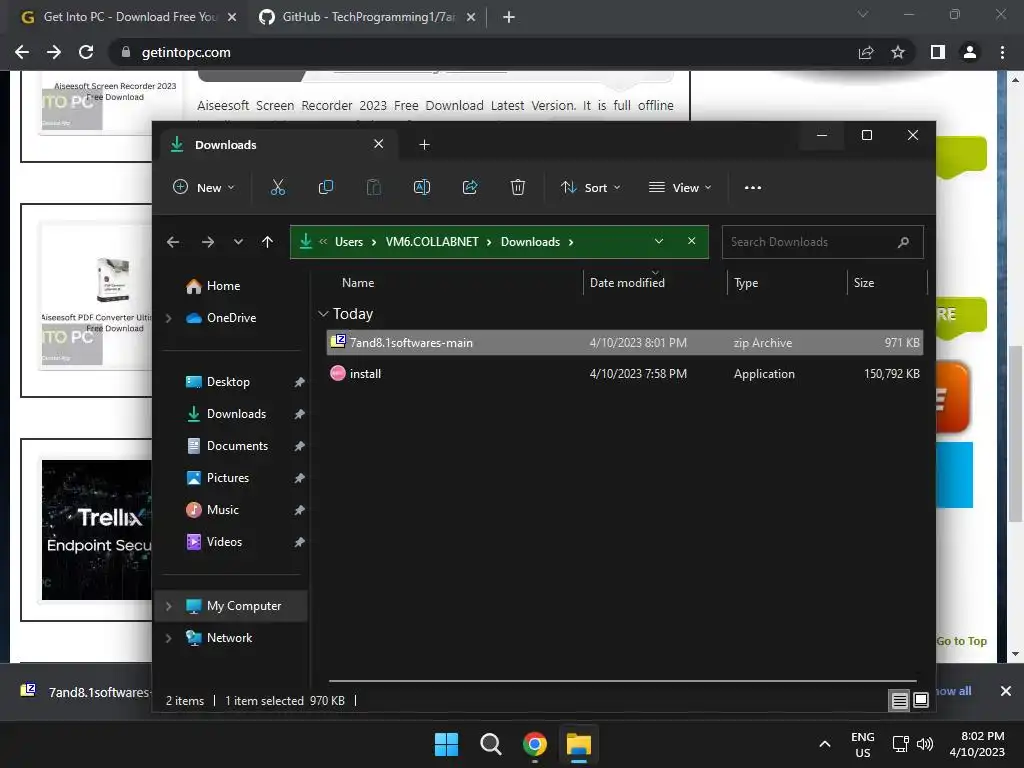The height and width of the screenshot is (768, 1024).
Task: Expand OneDrive tree node
Action: coord(168,318)
